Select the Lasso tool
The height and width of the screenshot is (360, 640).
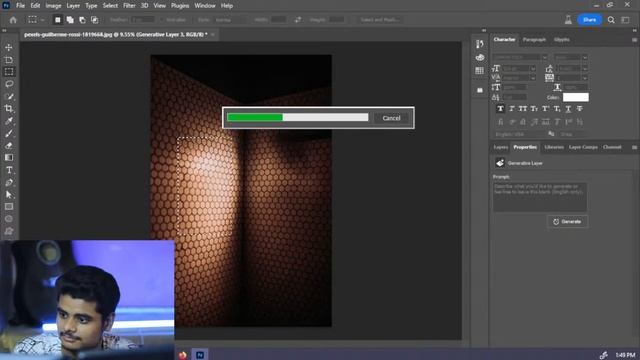point(9,84)
